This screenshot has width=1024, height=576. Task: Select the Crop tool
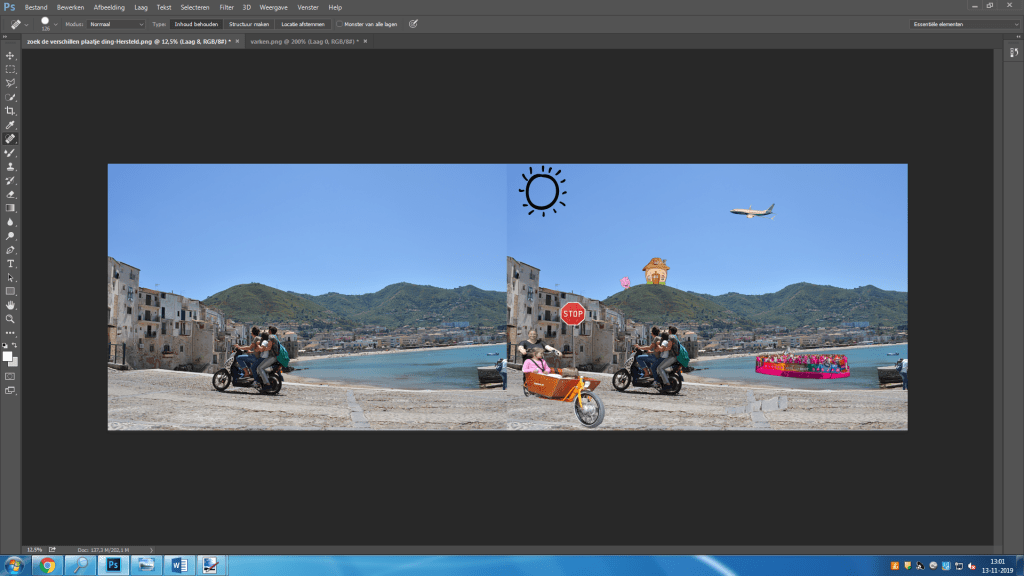[10, 111]
